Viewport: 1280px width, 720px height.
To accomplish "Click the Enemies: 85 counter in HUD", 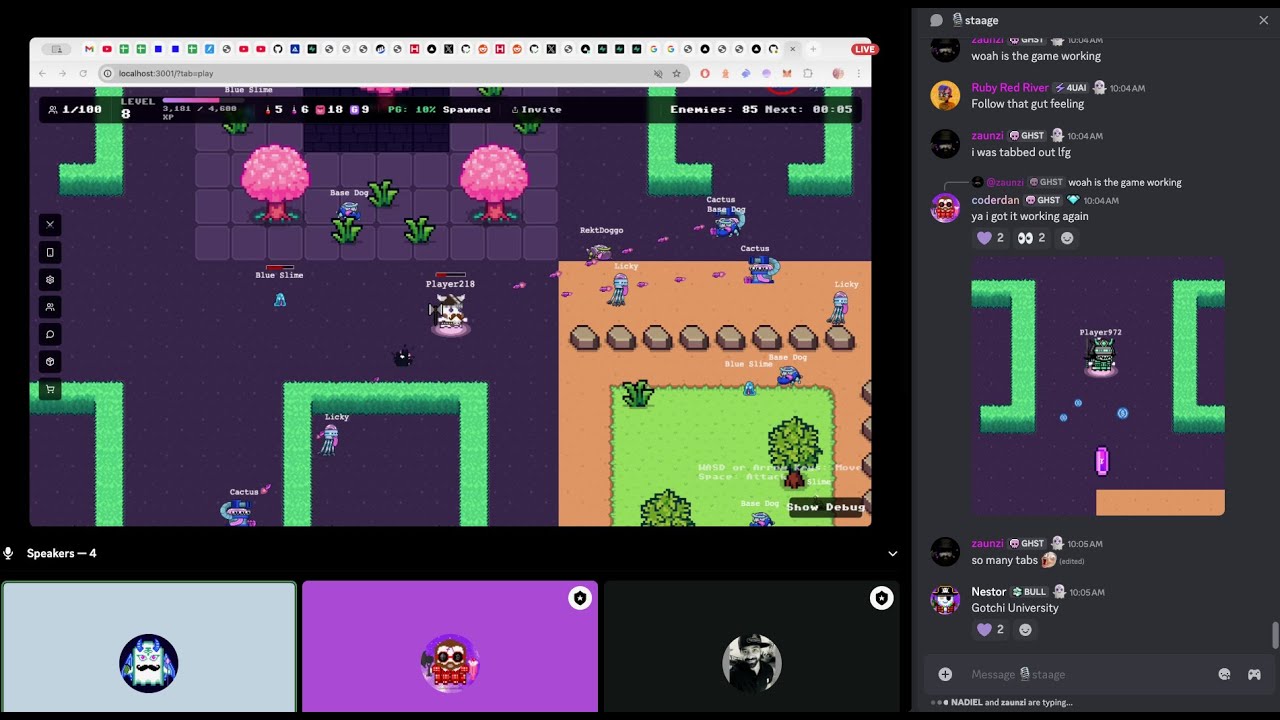I will 714,109.
